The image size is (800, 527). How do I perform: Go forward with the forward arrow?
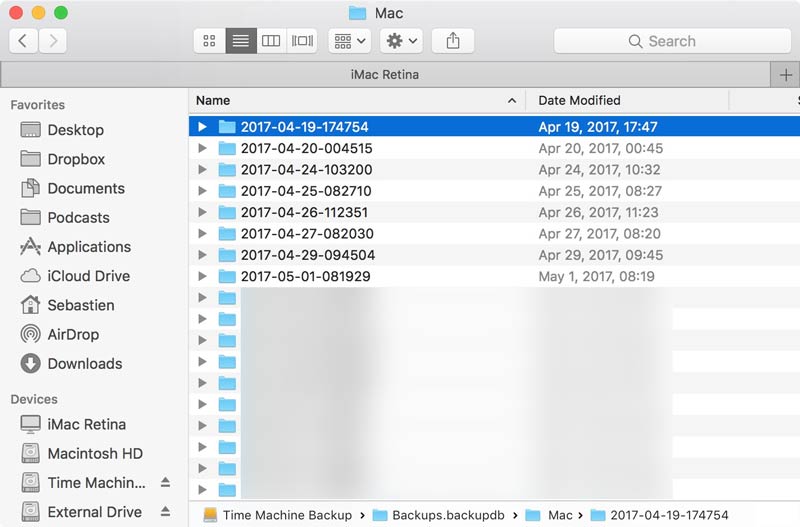point(53,41)
